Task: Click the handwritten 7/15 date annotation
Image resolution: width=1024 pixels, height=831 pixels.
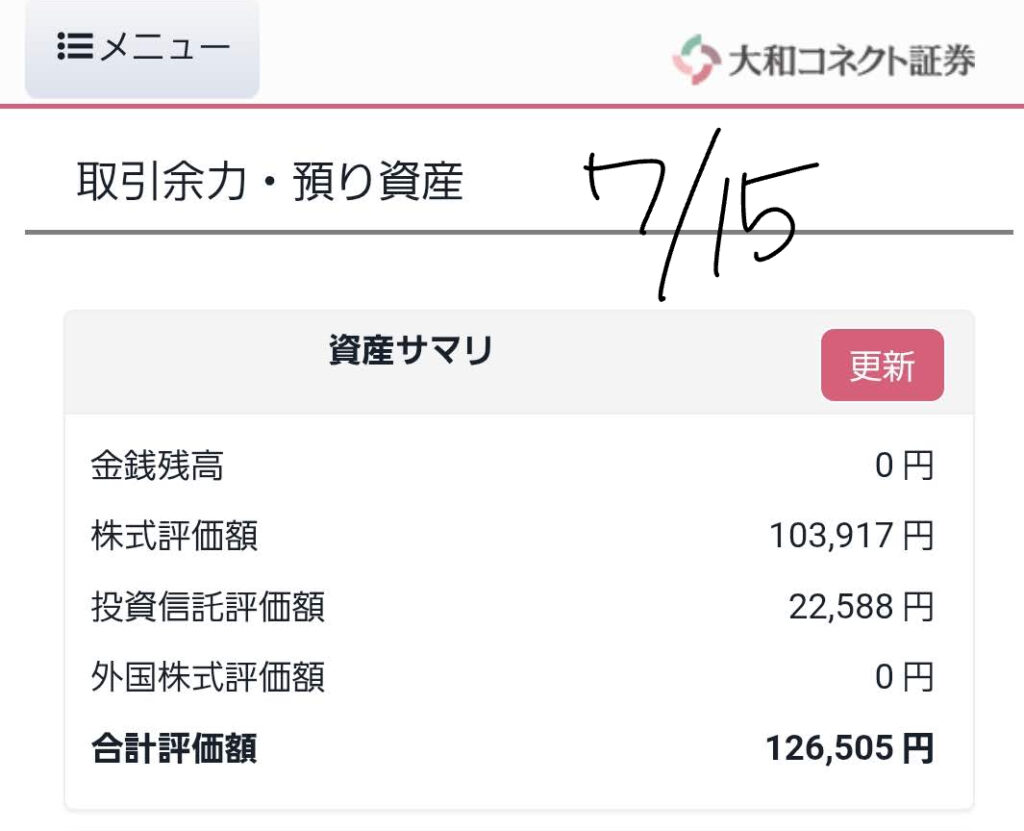Action: click(x=701, y=216)
